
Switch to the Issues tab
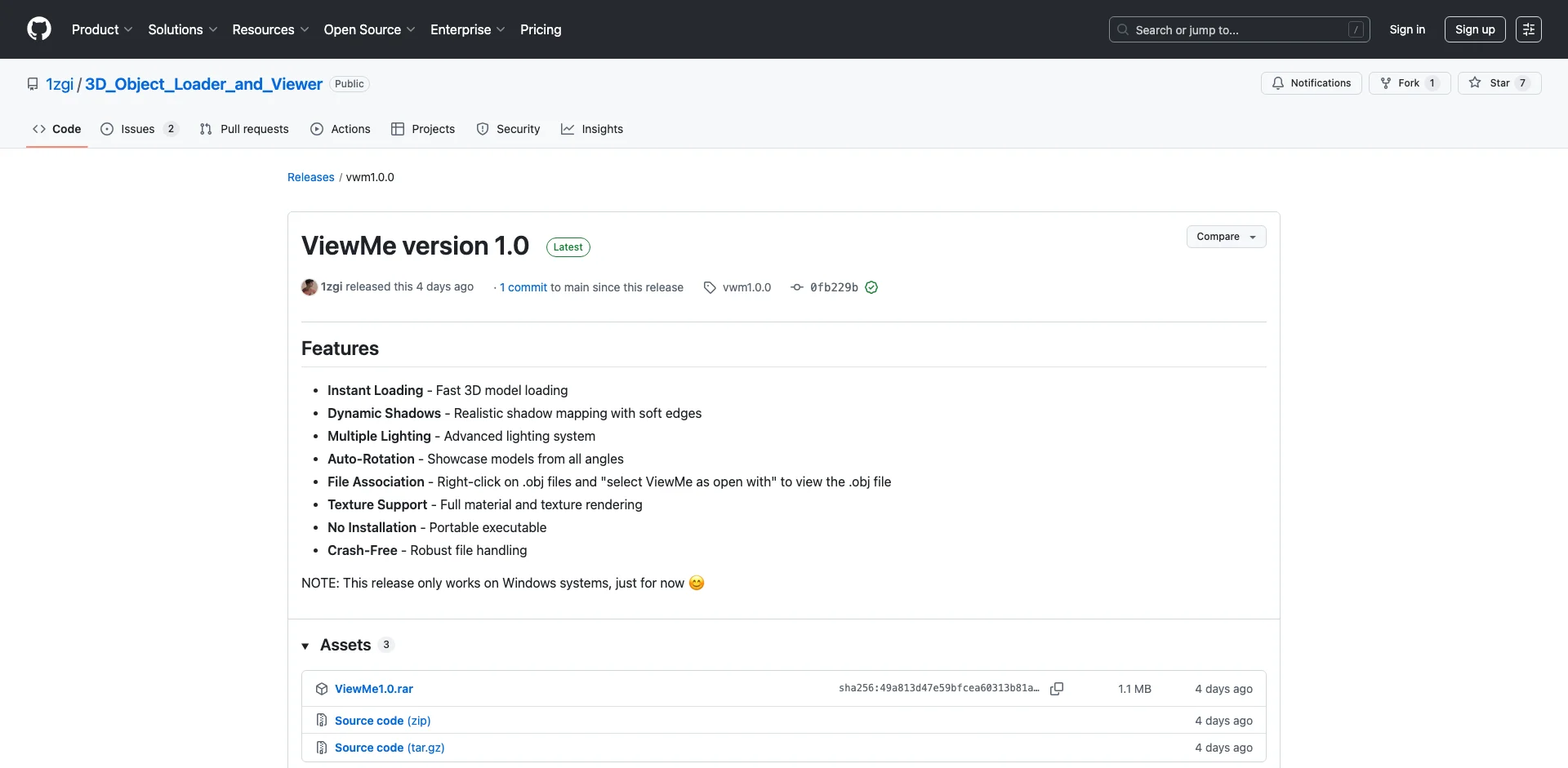coord(138,129)
